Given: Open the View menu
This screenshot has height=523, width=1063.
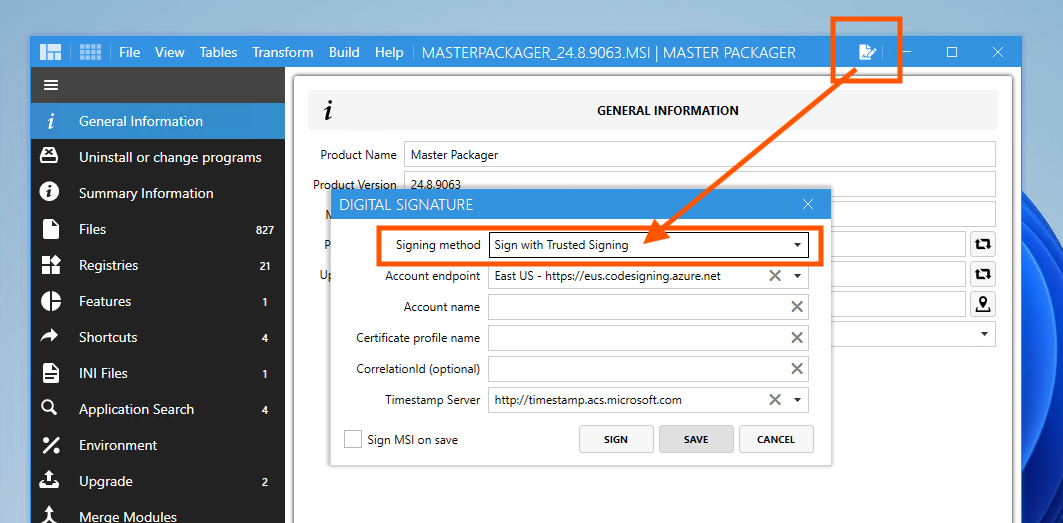Looking at the screenshot, I should point(169,52).
